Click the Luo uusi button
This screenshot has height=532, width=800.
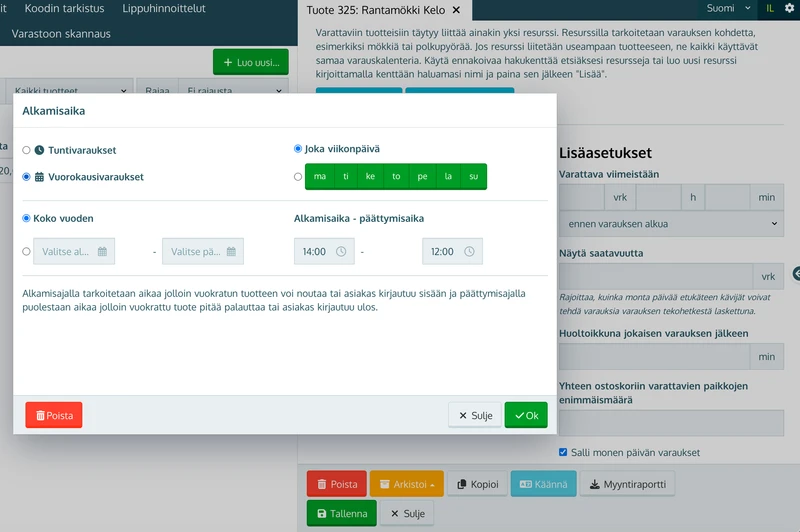tap(251, 62)
